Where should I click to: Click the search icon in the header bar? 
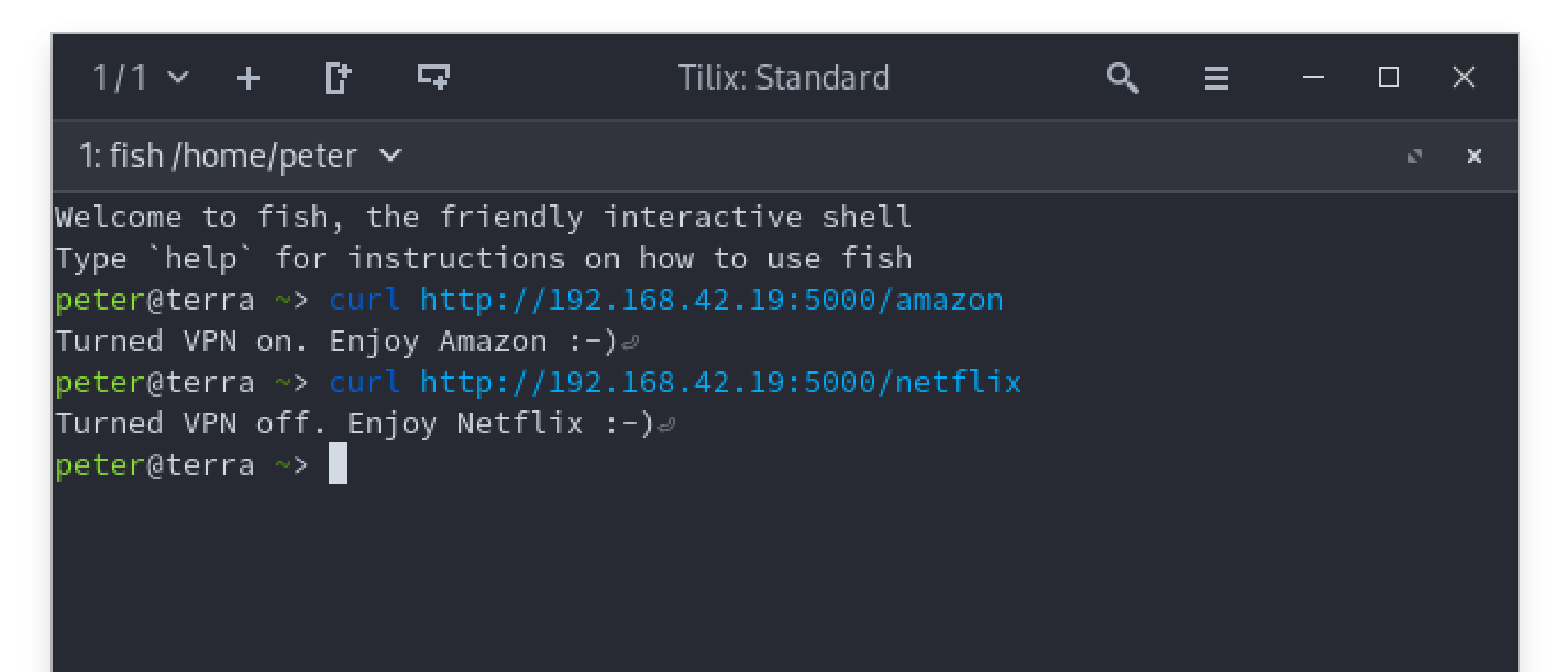click(x=1122, y=77)
